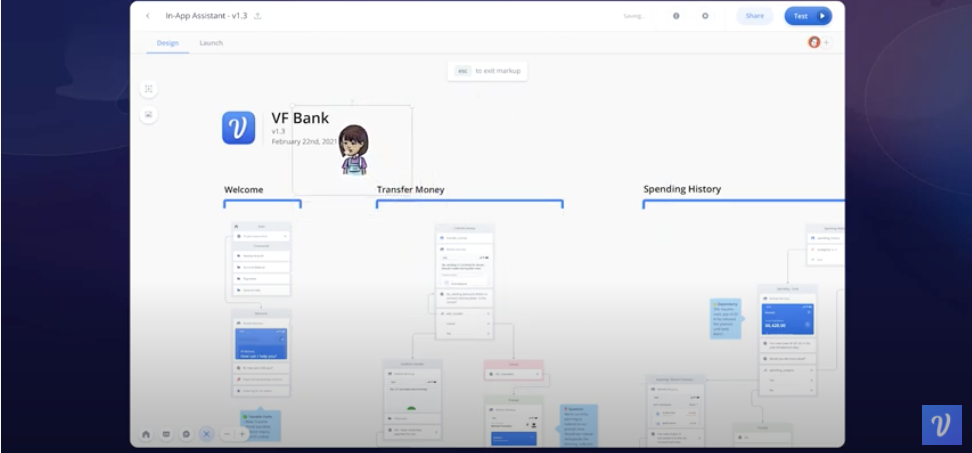Open the blue Dependency note on canvas

tap(725, 319)
